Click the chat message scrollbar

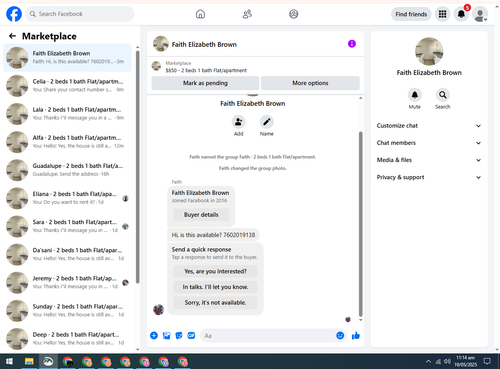click(360, 224)
